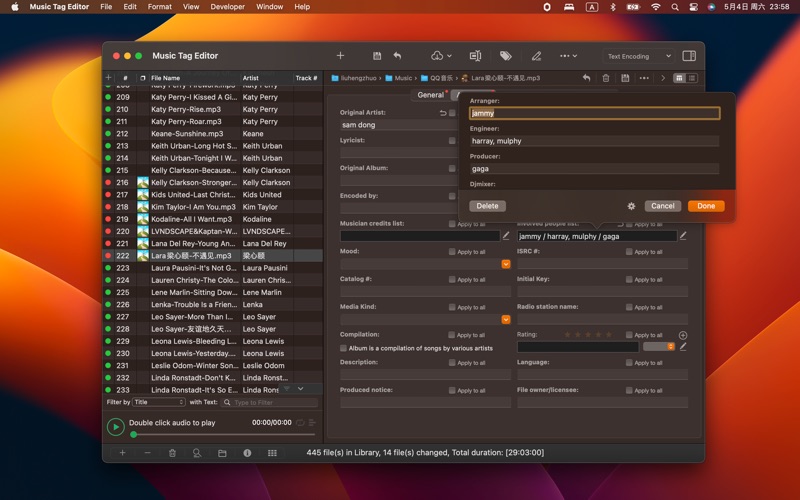Image resolution: width=800 pixels, height=500 pixels.
Task: Click the save icon in the main toolbar
Action: point(377,56)
